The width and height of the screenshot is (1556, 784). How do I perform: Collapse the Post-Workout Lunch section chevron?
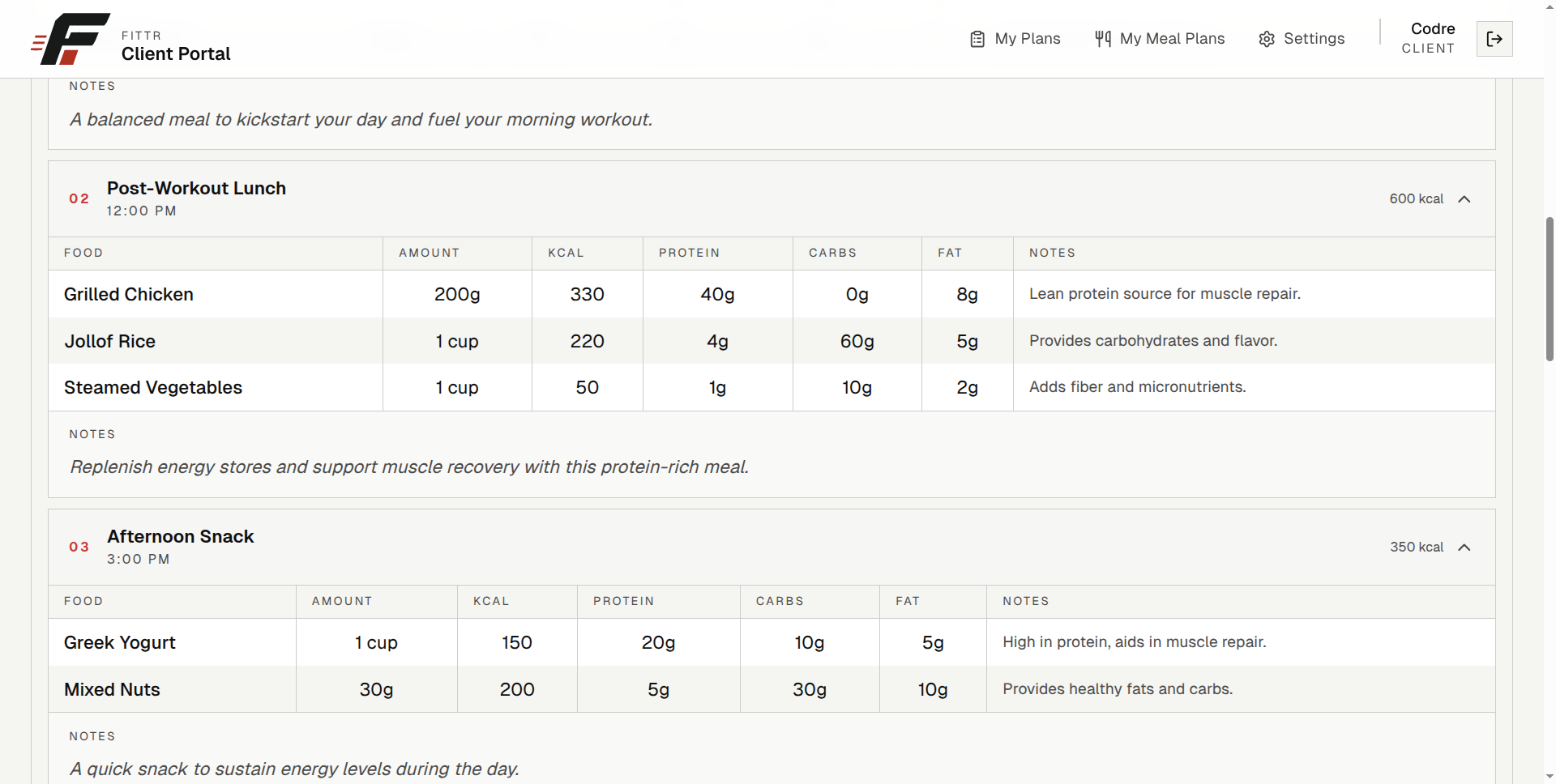(x=1464, y=199)
